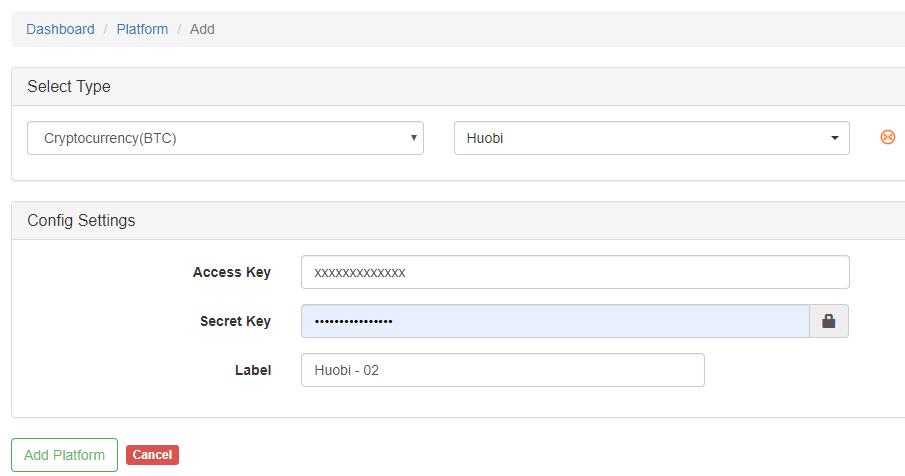Screen dimensions: 905x476
Task: Click the Select Type panel header
Action: coord(458,87)
